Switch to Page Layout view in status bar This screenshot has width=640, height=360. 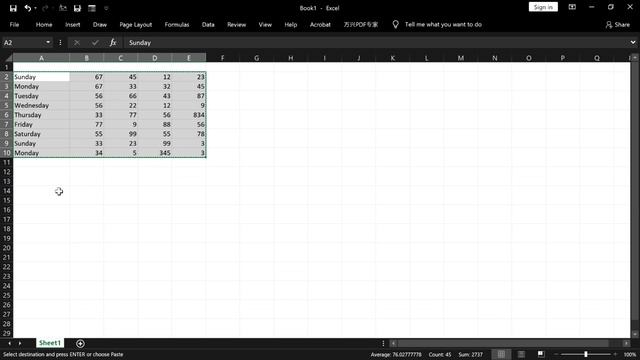pos(521,354)
